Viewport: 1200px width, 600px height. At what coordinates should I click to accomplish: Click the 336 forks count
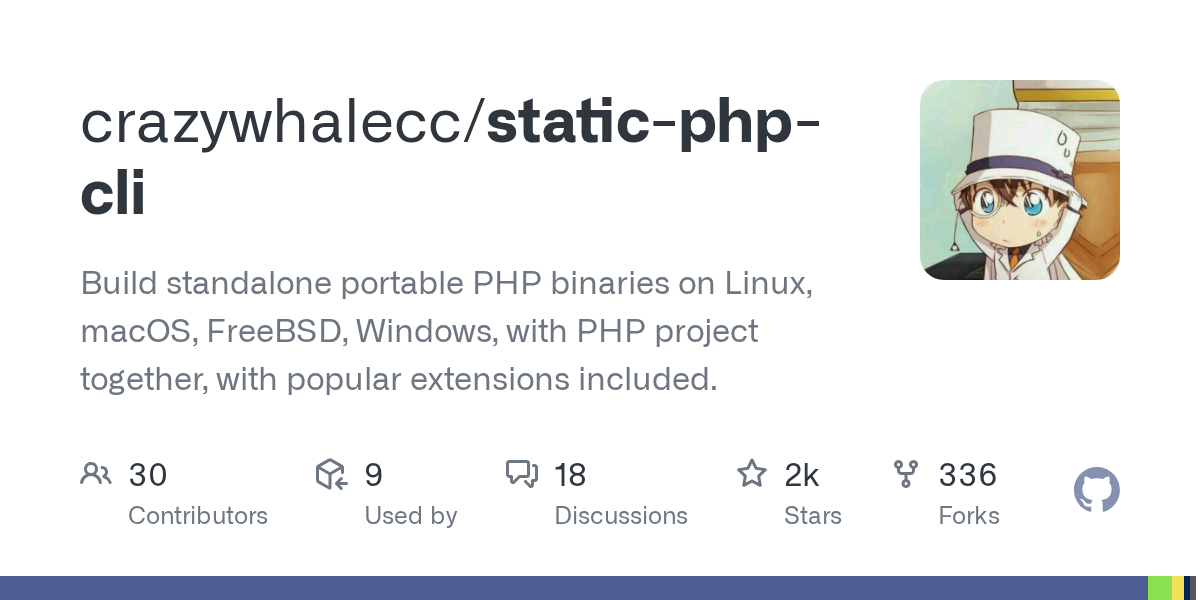967,475
